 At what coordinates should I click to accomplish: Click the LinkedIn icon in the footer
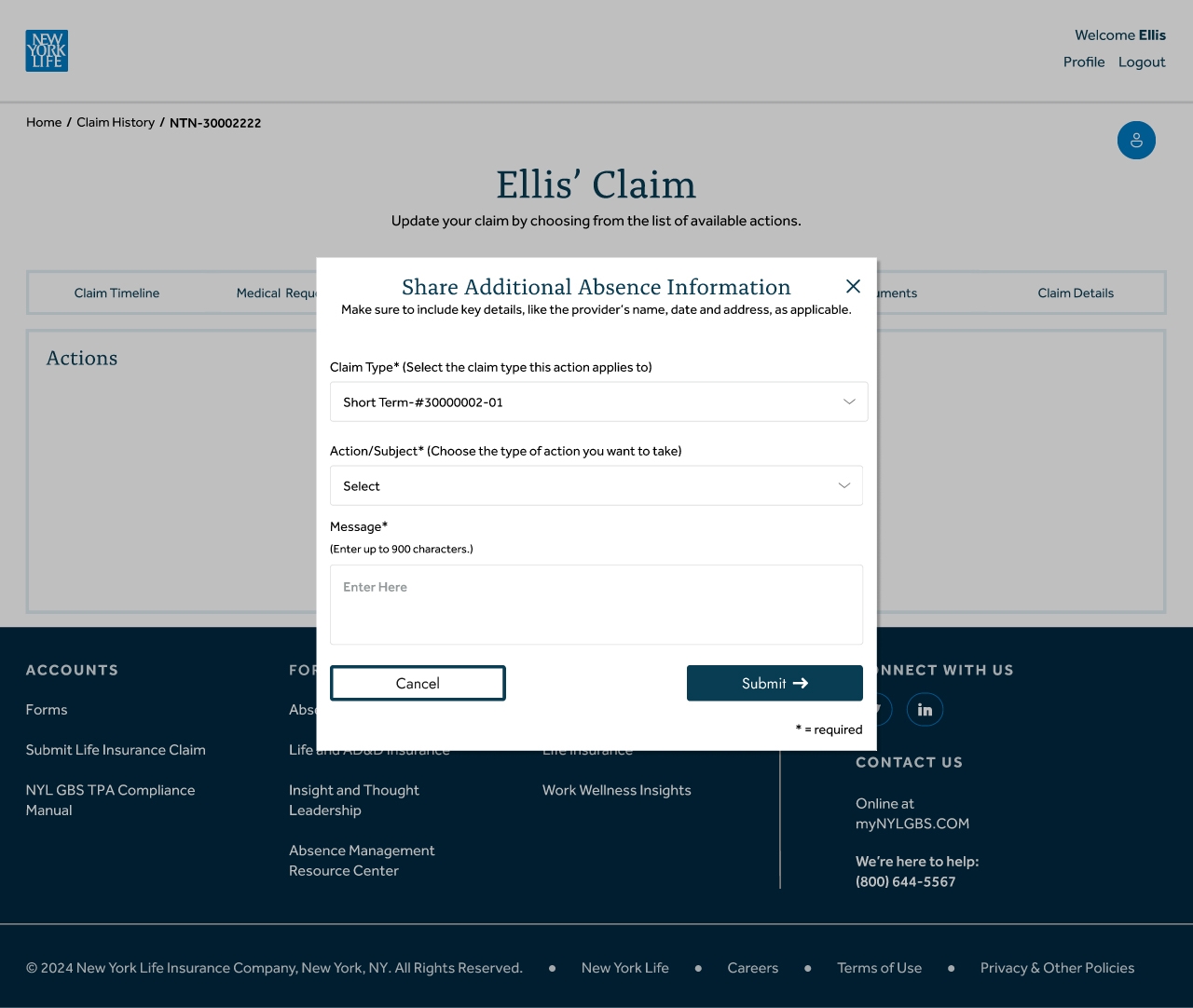(x=925, y=709)
